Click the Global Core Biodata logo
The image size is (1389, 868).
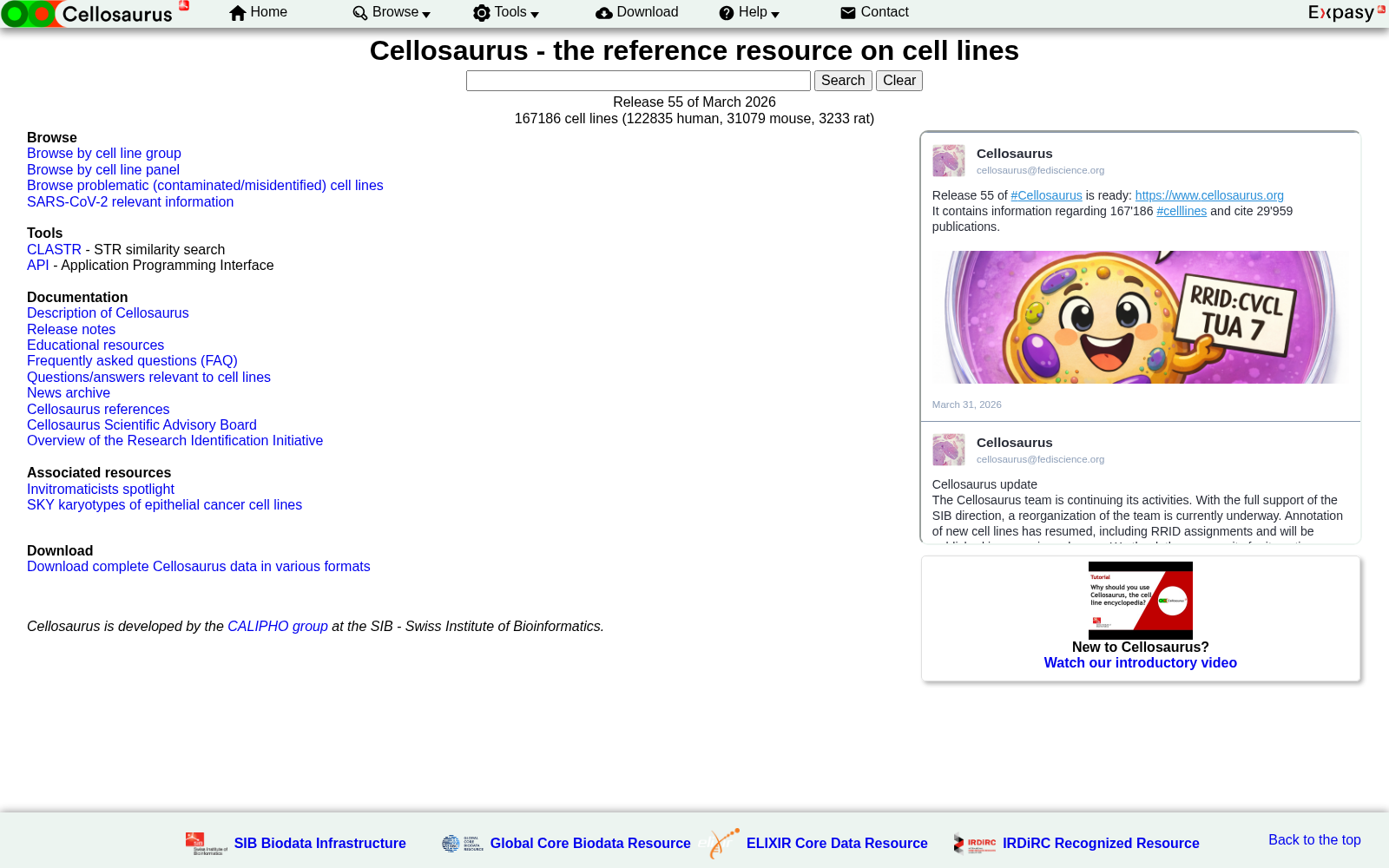[463, 844]
